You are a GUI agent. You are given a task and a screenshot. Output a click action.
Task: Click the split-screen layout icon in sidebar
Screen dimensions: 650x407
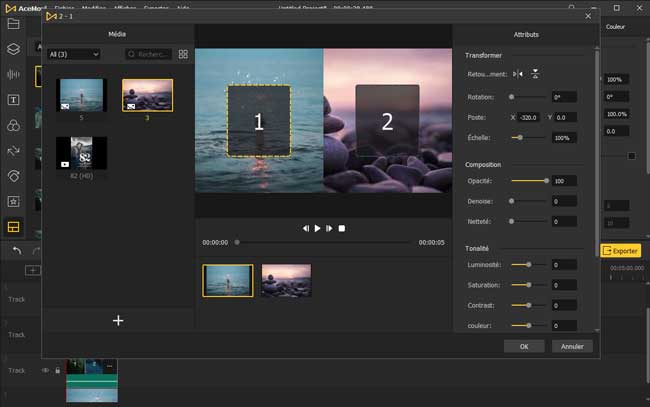coord(14,227)
